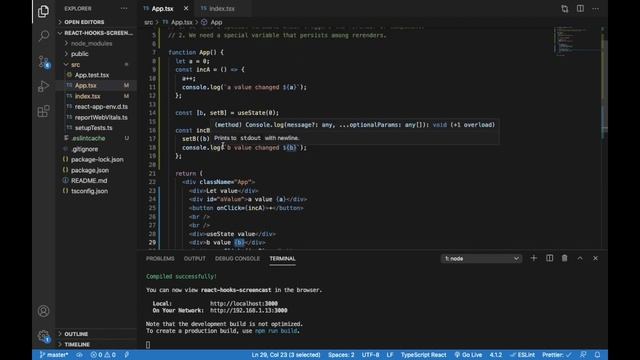Viewport: 640px width, 360px height.
Task: Open README.md file
Action: pyautogui.click(x=89, y=180)
